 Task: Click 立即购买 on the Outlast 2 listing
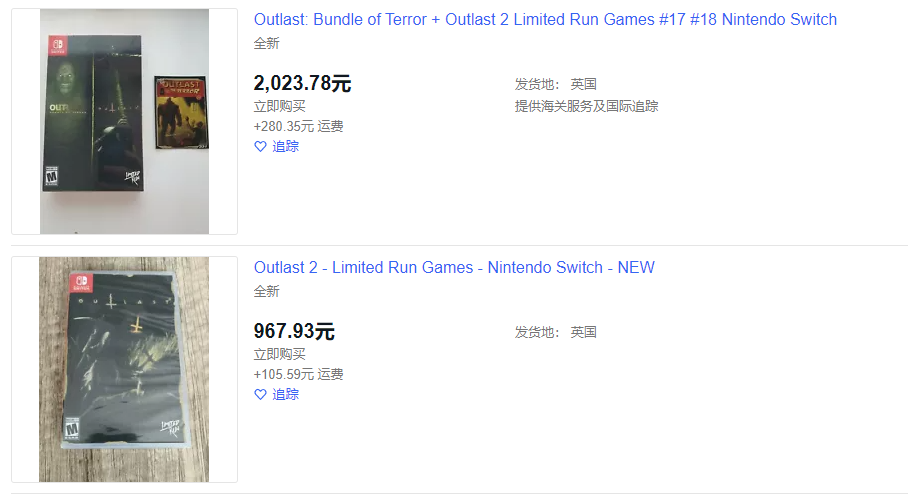coord(280,354)
